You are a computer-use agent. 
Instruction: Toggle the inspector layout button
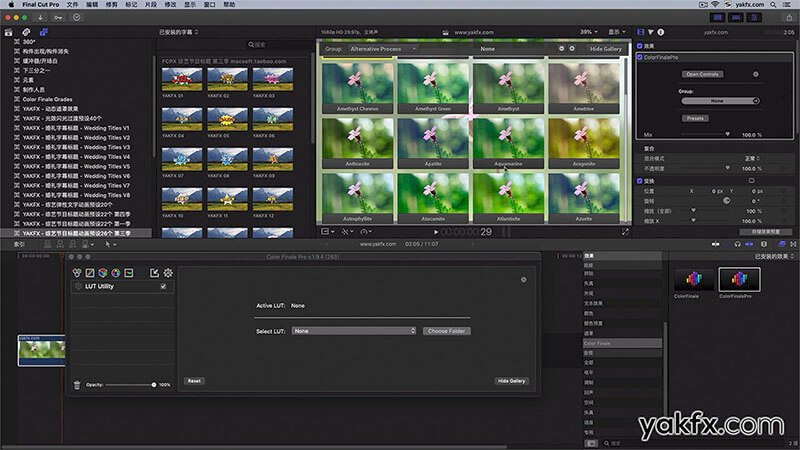pyautogui.click(x=754, y=17)
